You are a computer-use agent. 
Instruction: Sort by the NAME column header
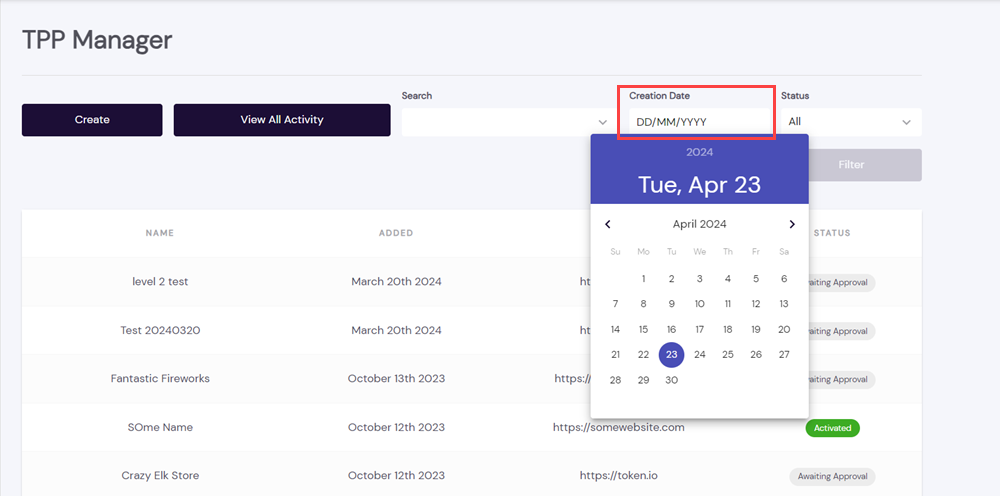160,233
